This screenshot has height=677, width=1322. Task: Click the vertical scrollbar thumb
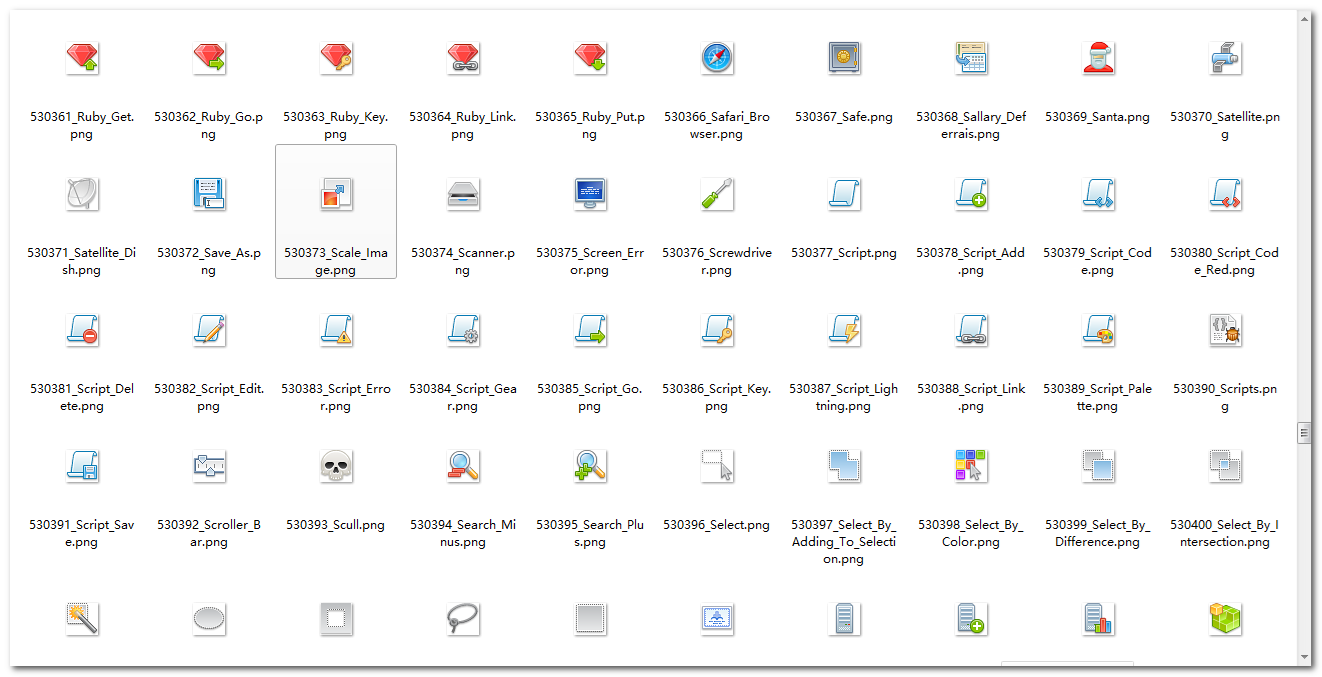click(1304, 433)
